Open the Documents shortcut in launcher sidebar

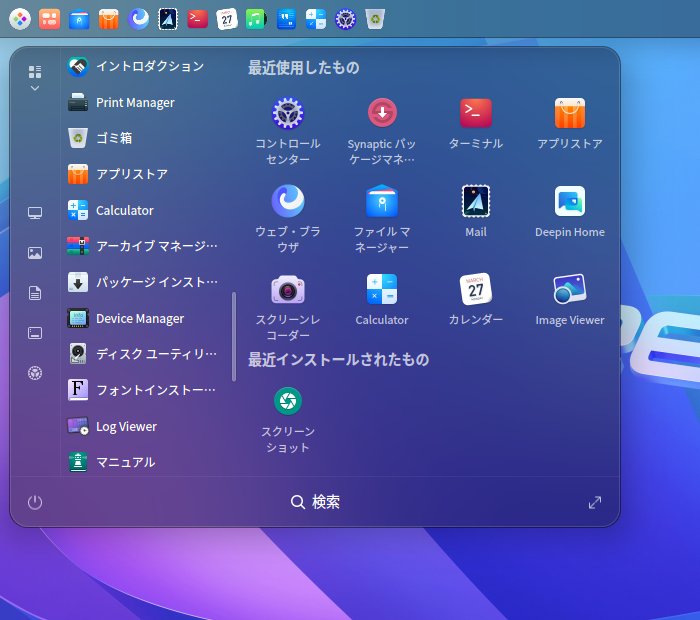click(35, 293)
